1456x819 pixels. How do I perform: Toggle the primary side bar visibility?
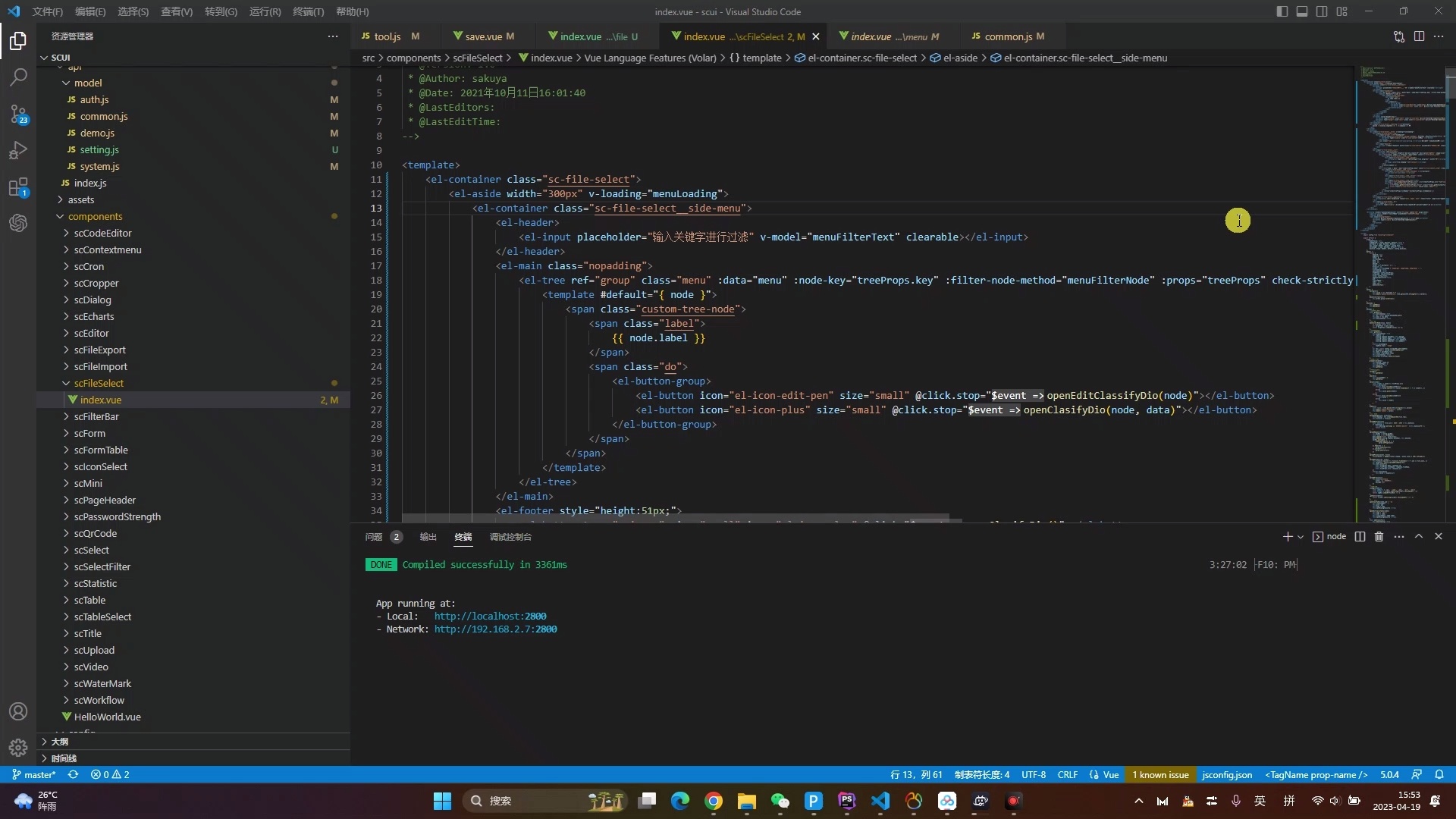click(x=1281, y=11)
